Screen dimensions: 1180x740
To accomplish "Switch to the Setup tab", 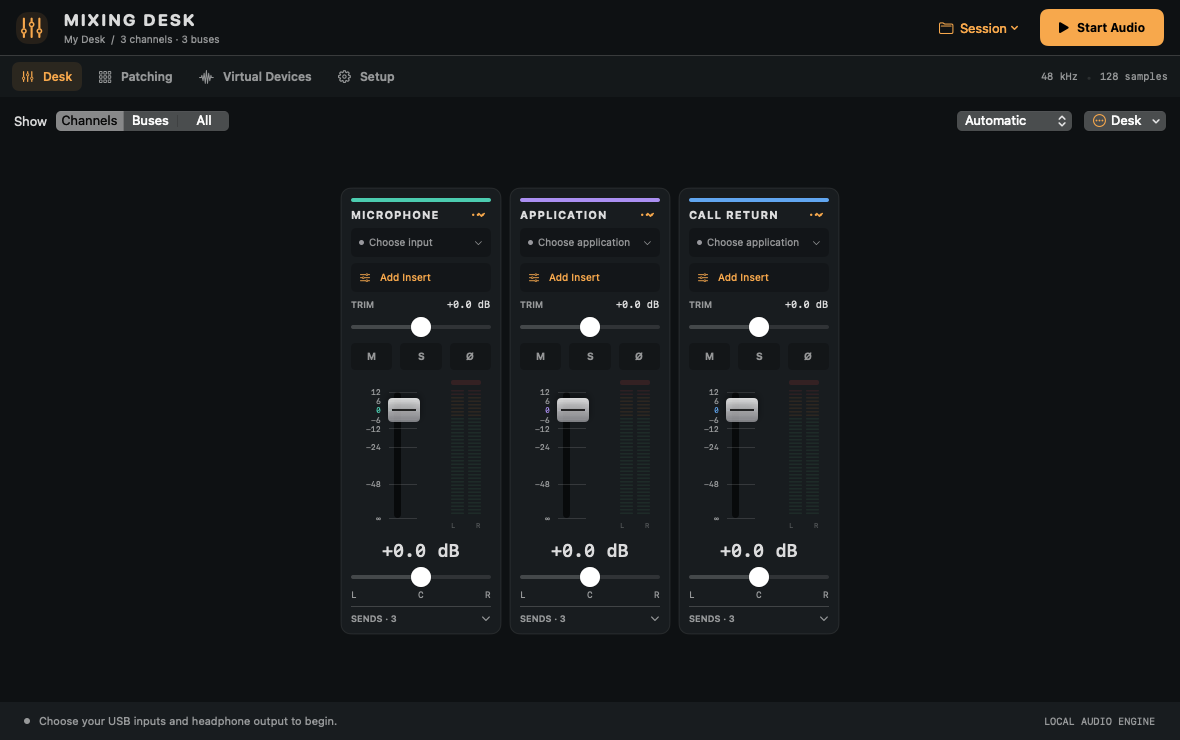I will [x=366, y=77].
